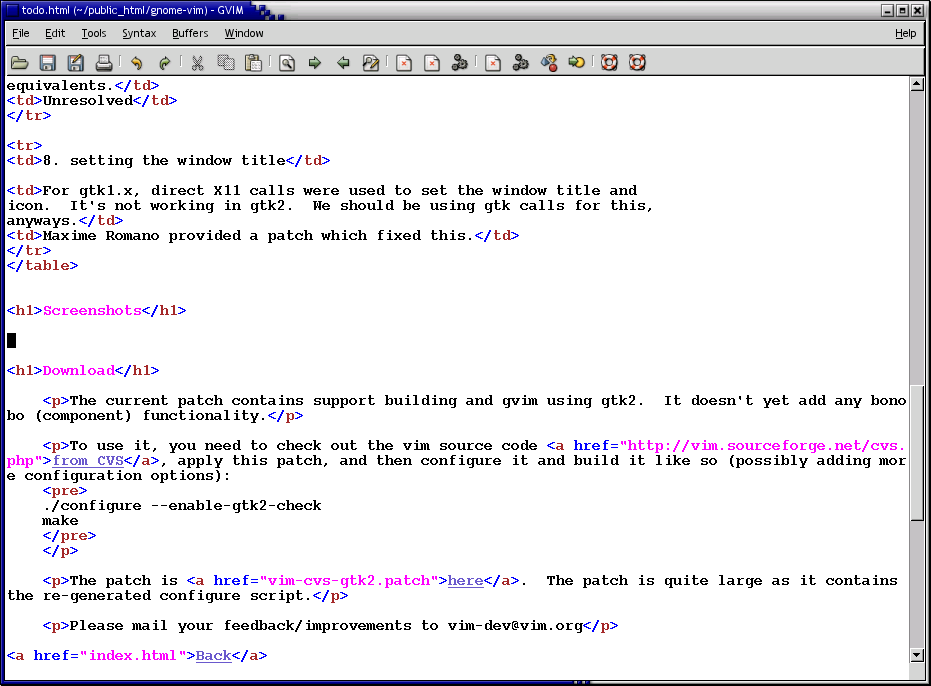Open Find with the magnifier page icon

pyautogui.click(x=287, y=62)
